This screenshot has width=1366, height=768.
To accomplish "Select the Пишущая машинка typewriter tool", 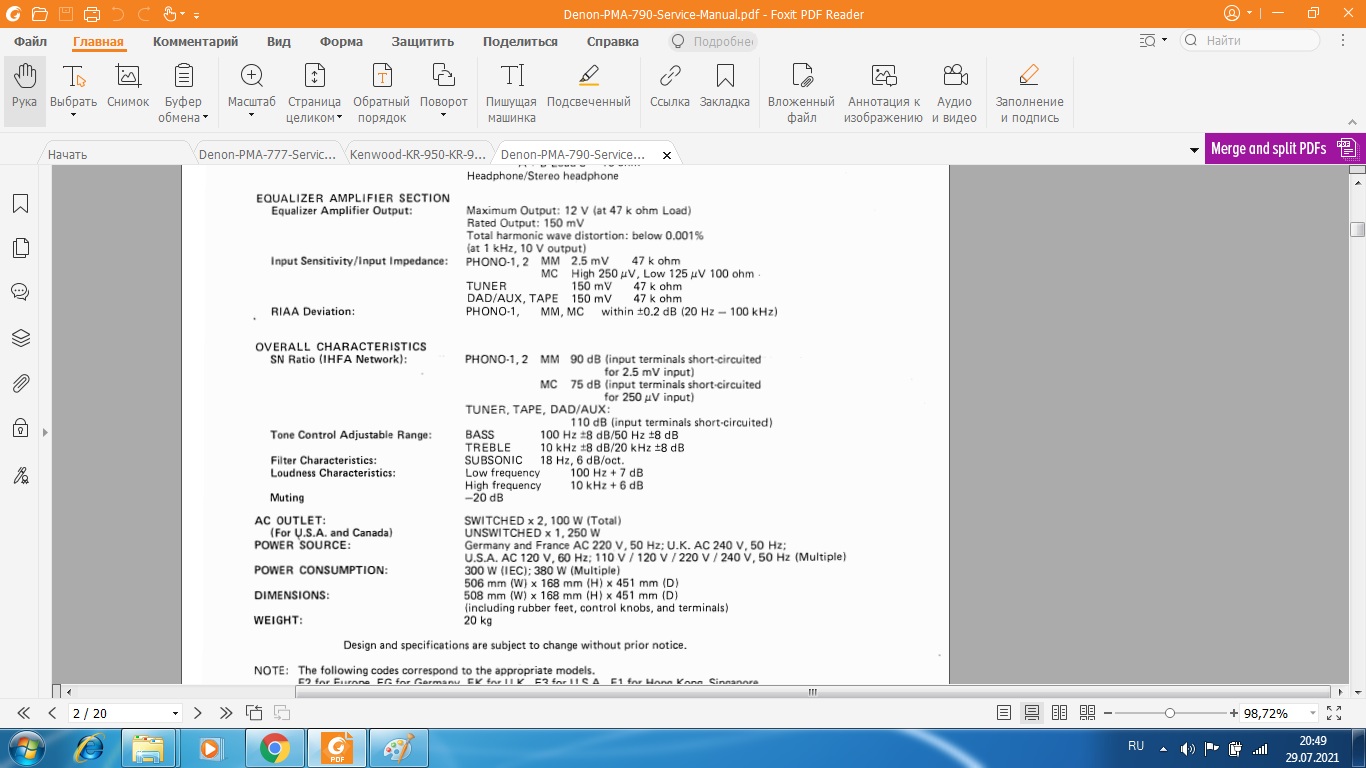I will point(511,93).
